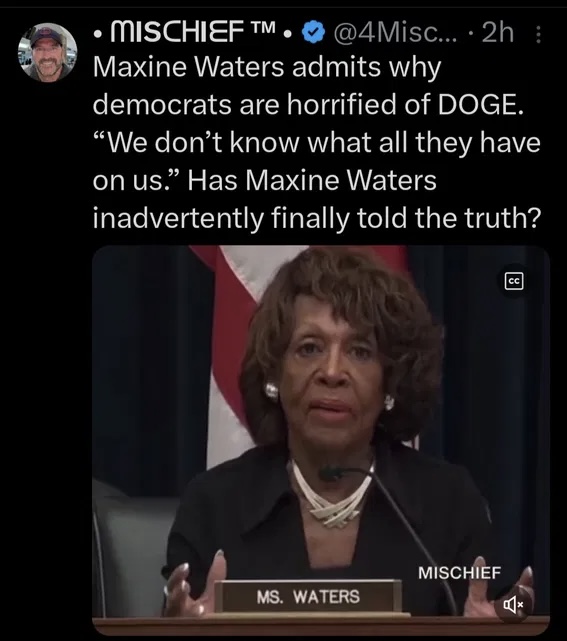The height and width of the screenshot is (641, 567).
Task: Click "inadvertently finally told the truth?" text line
Action: [x=317, y=217]
